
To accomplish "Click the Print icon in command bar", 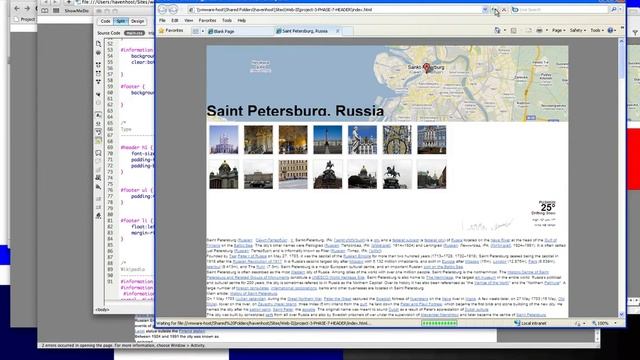I will coord(539,30).
